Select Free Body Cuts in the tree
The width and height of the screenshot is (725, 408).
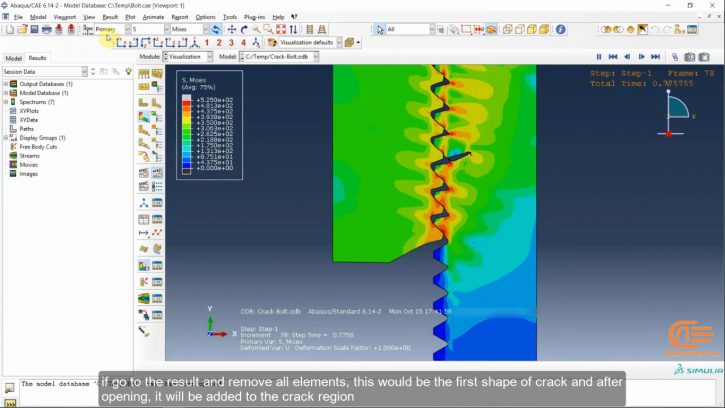[38, 147]
